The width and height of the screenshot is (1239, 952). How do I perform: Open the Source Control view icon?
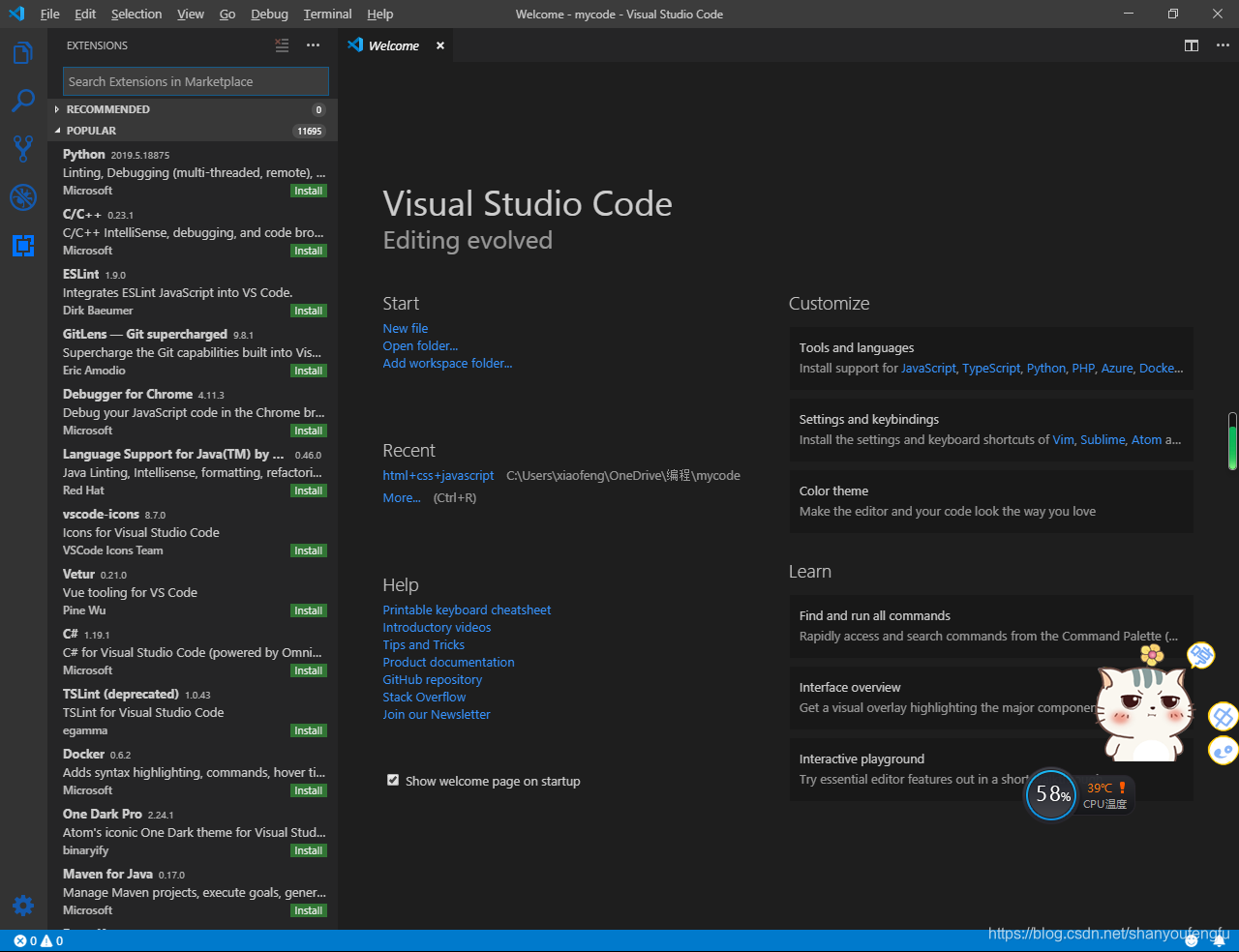[23, 148]
